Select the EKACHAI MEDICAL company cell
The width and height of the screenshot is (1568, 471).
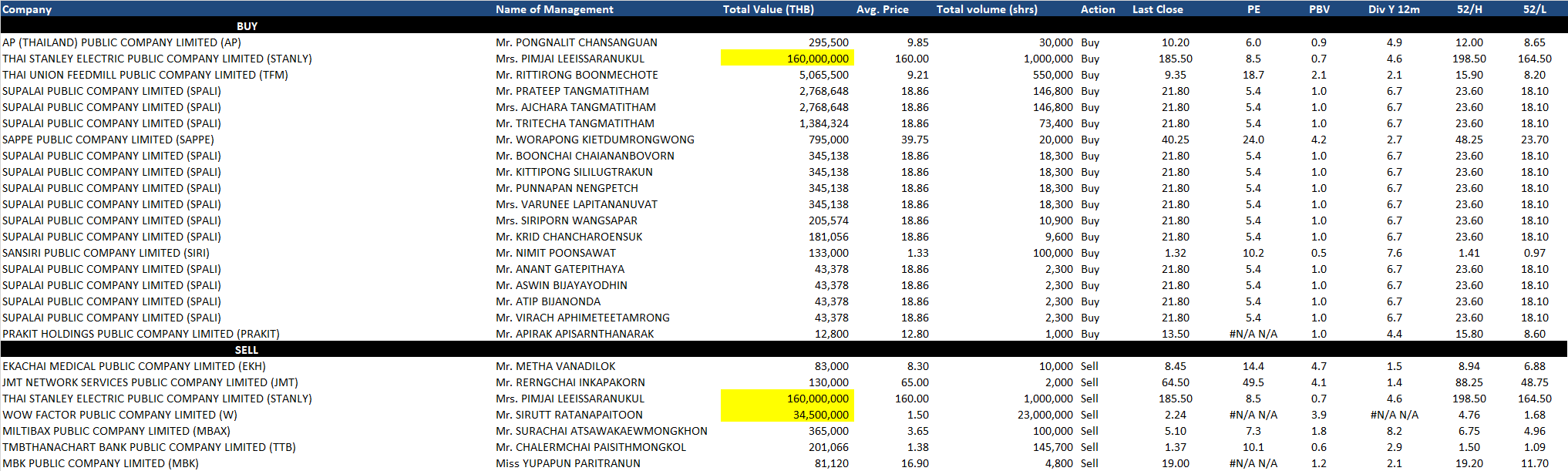click(133, 366)
